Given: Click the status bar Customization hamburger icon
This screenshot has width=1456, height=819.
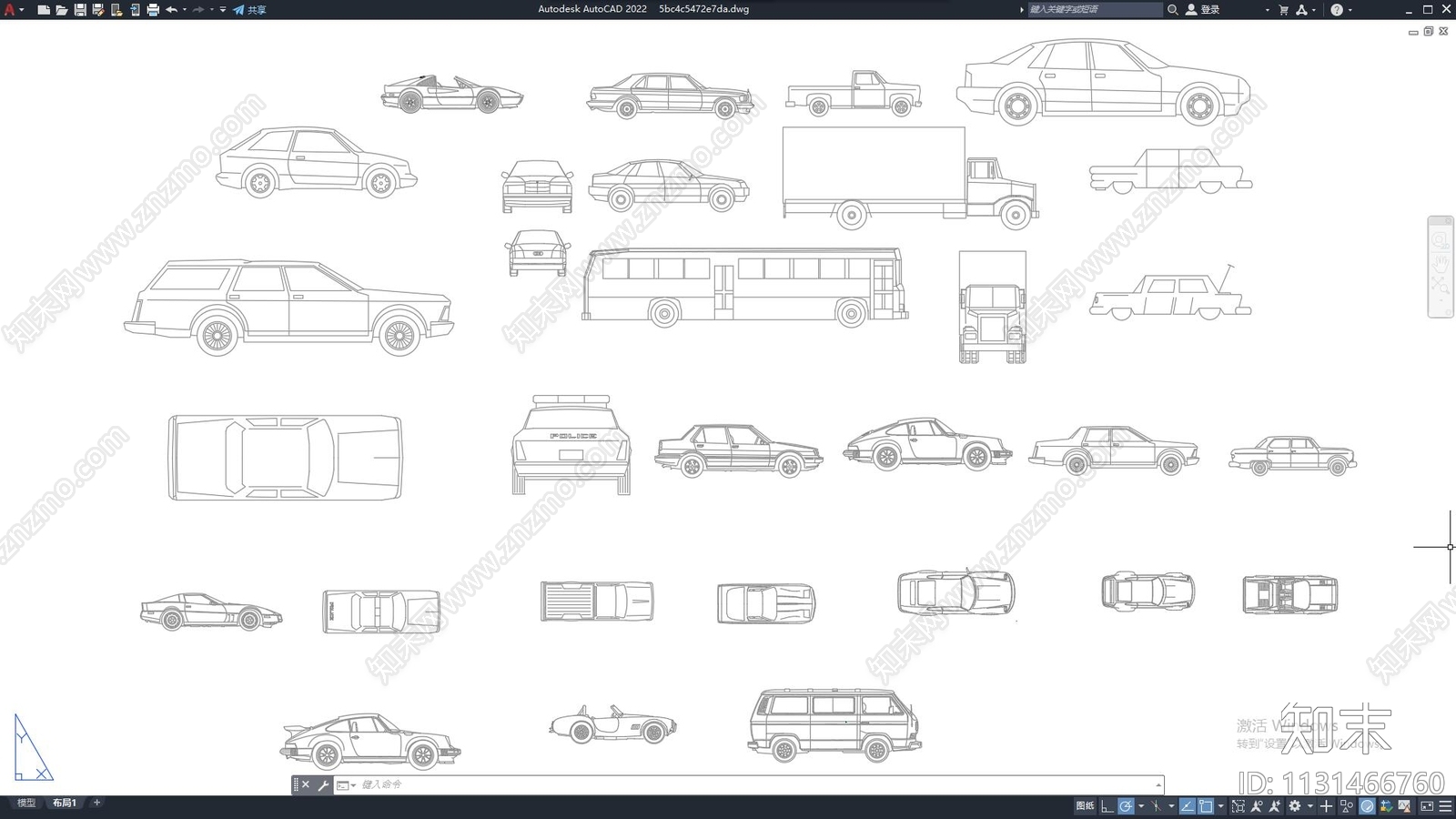Looking at the screenshot, I should point(1445,806).
